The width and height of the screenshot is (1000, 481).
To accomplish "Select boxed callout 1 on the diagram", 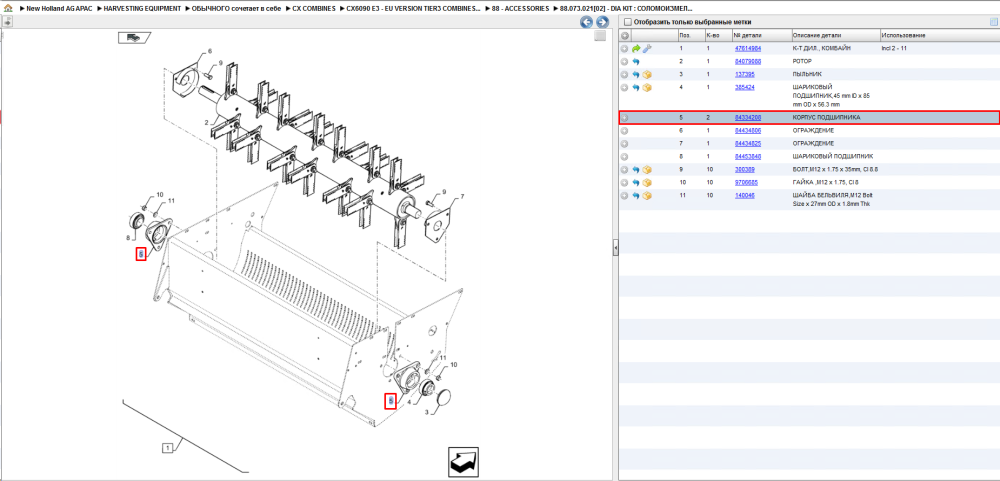I will [x=167, y=448].
